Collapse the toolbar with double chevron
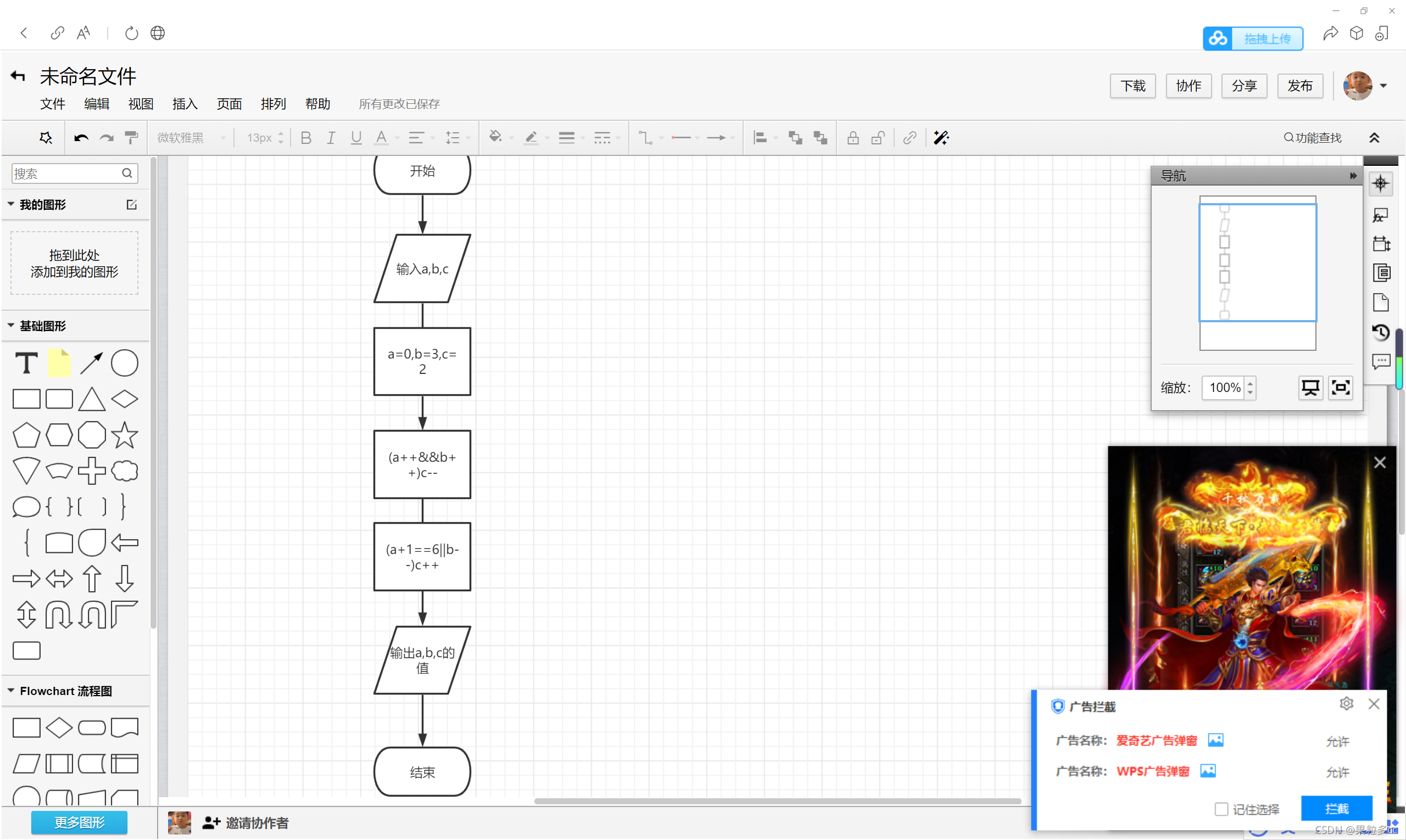Image resolution: width=1406 pixels, height=840 pixels. 1374,138
